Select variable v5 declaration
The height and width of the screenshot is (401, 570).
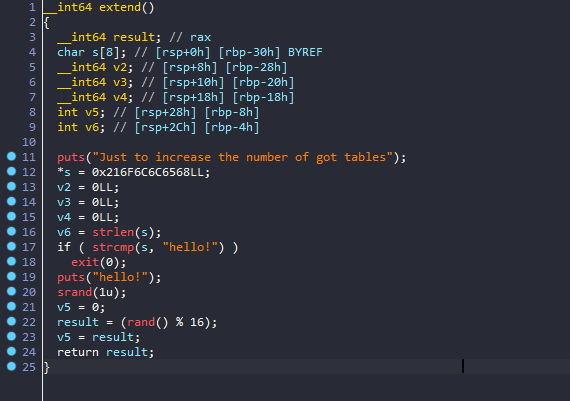click(92, 112)
